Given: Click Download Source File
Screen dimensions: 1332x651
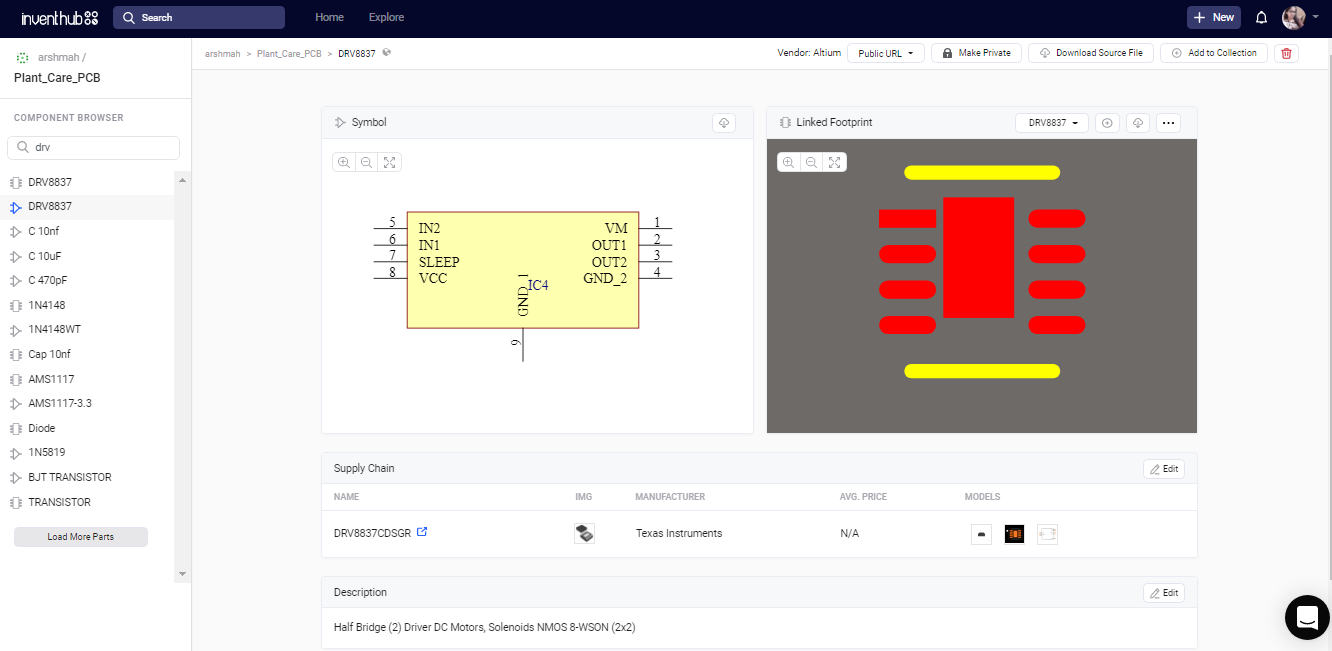Looking at the screenshot, I should tap(1091, 53).
